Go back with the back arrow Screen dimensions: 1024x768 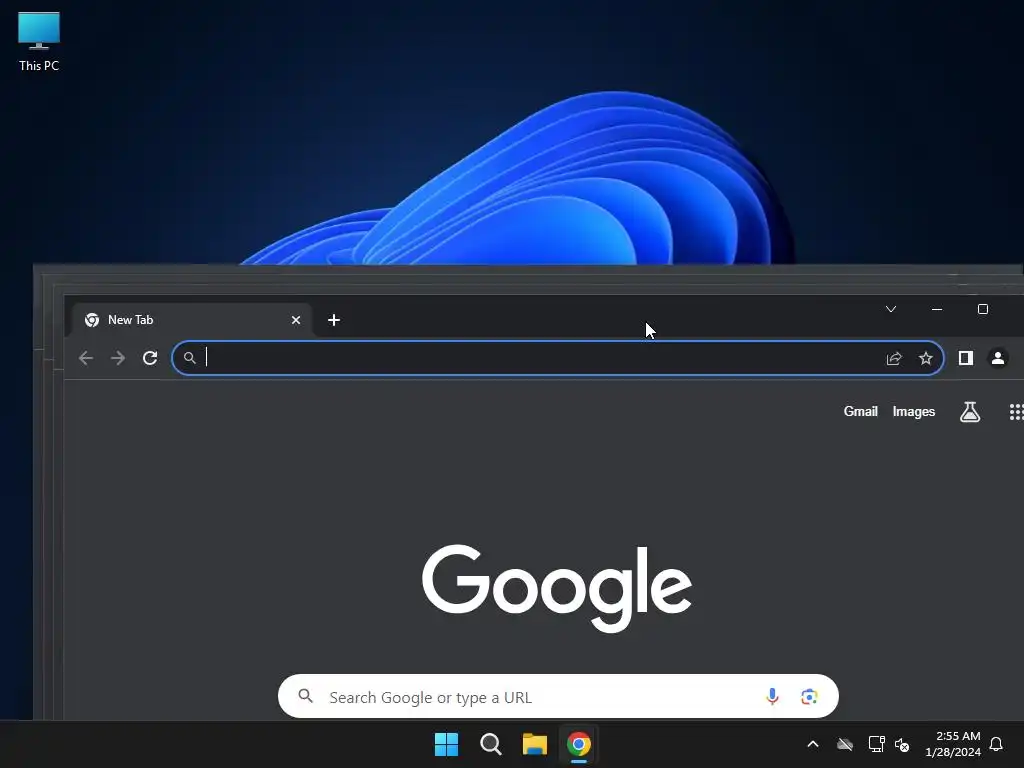[86, 358]
